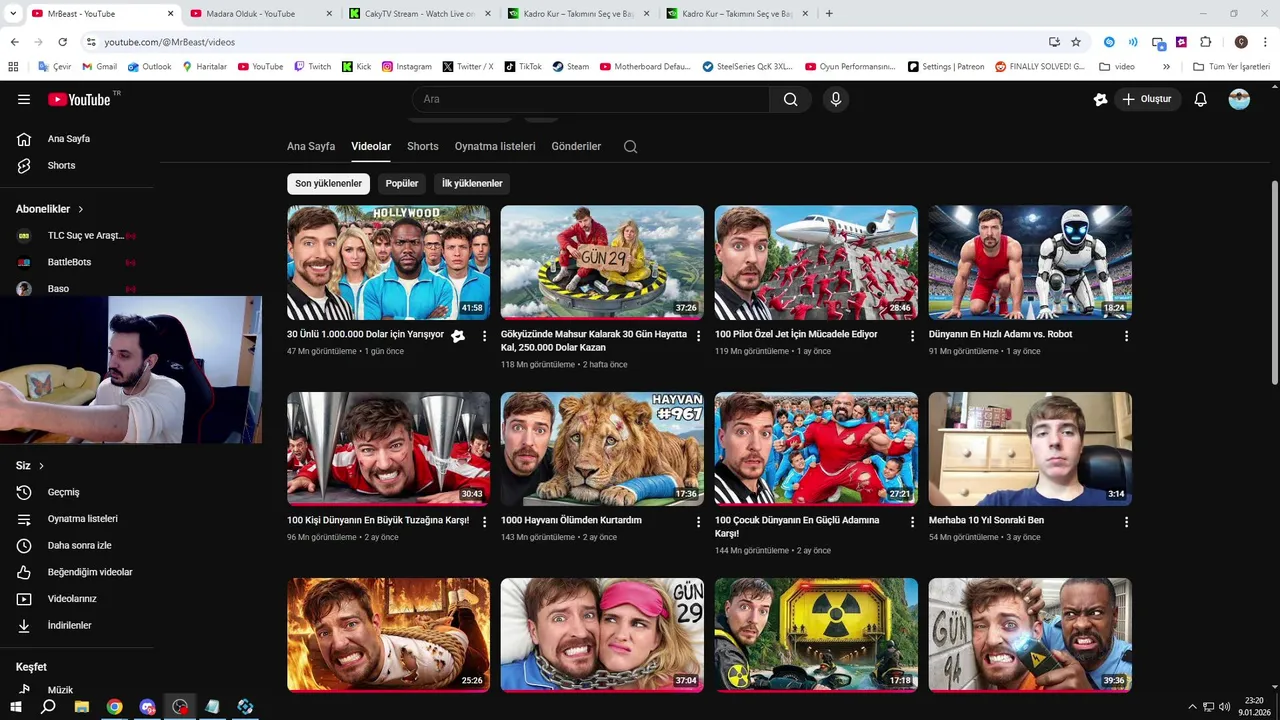Reload the page in browser toolbar

point(62,42)
